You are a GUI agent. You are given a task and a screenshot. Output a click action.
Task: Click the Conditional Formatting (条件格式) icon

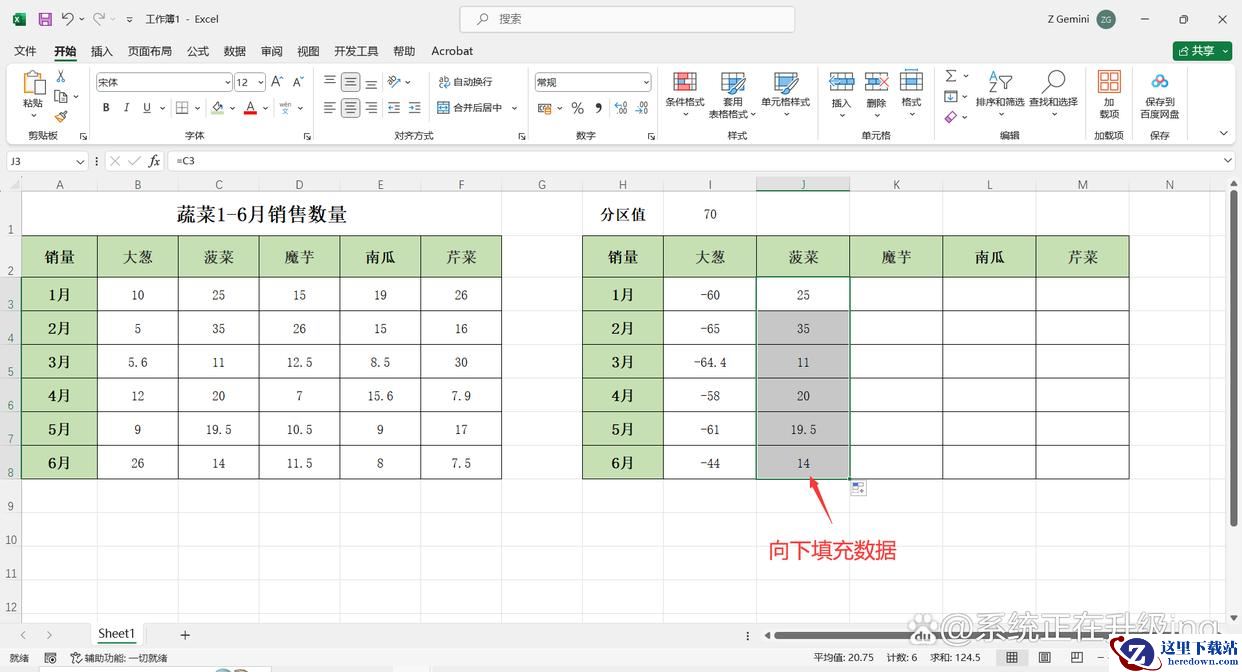(x=684, y=91)
